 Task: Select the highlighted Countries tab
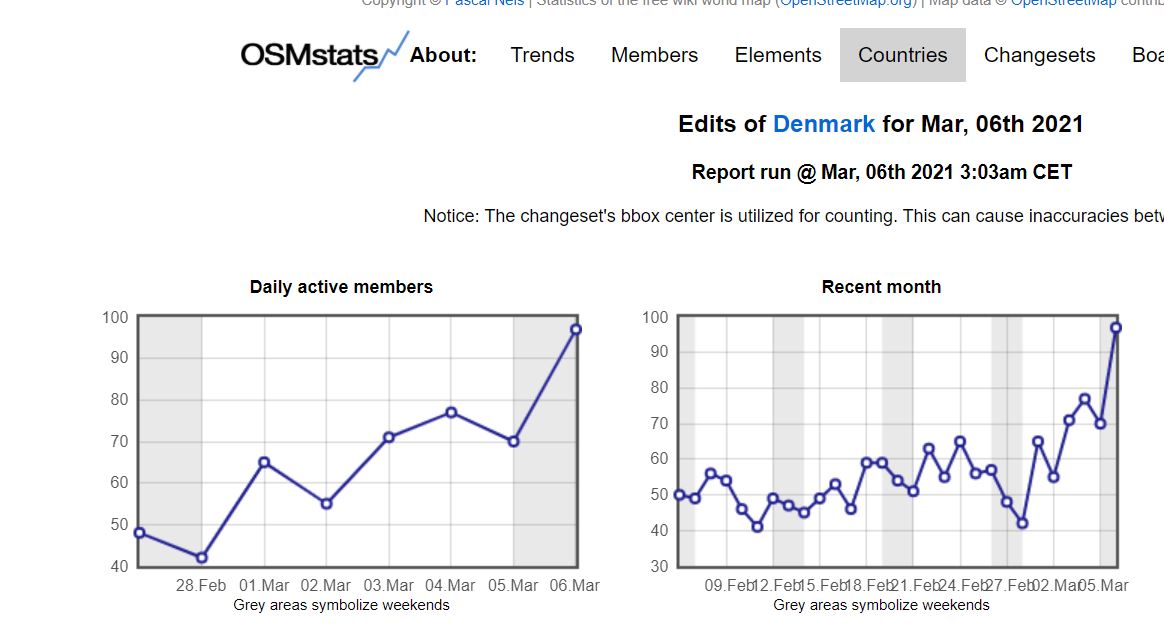coord(902,55)
